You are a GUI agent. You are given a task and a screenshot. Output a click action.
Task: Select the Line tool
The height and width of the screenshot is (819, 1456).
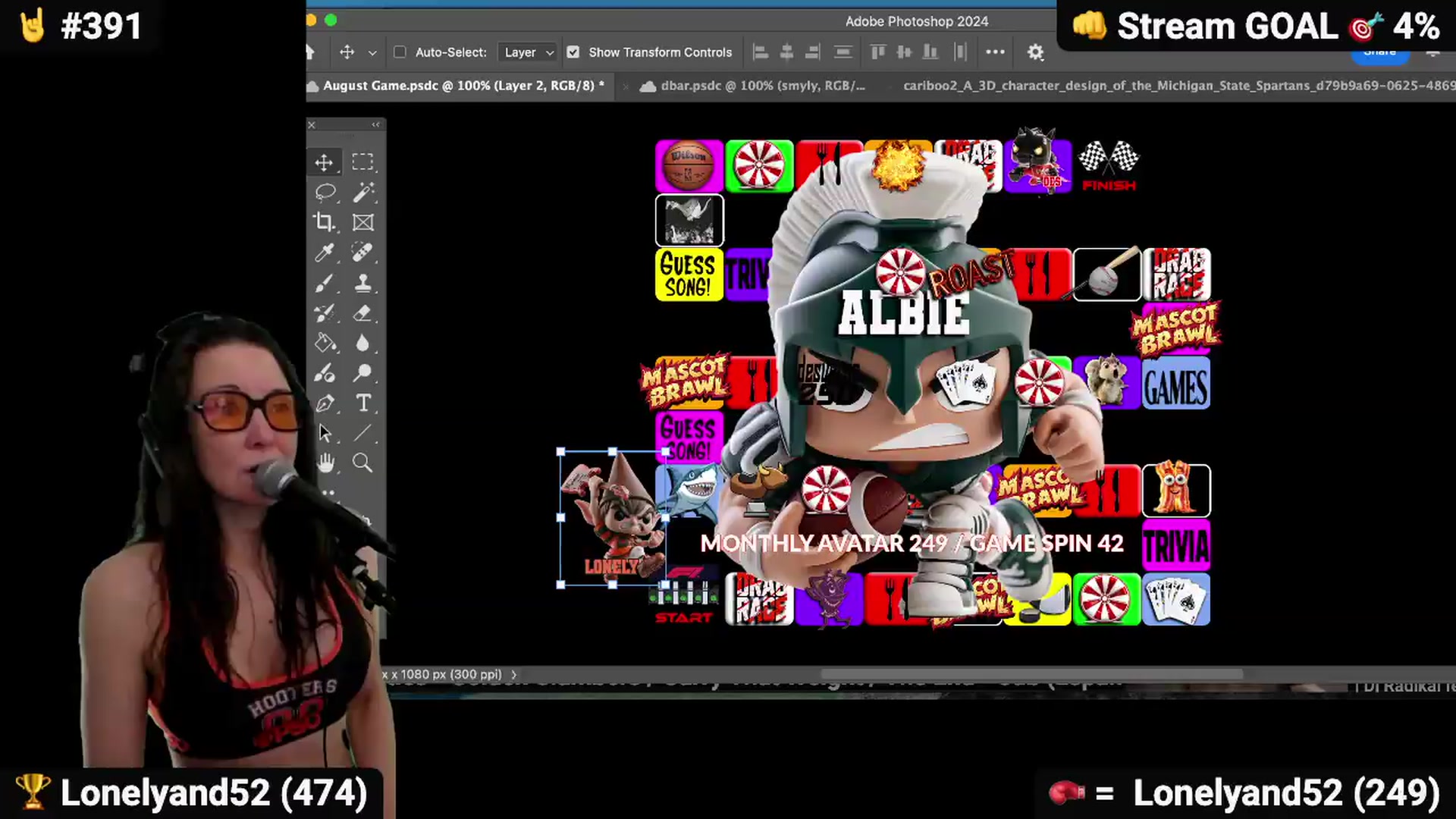tap(362, 433)
